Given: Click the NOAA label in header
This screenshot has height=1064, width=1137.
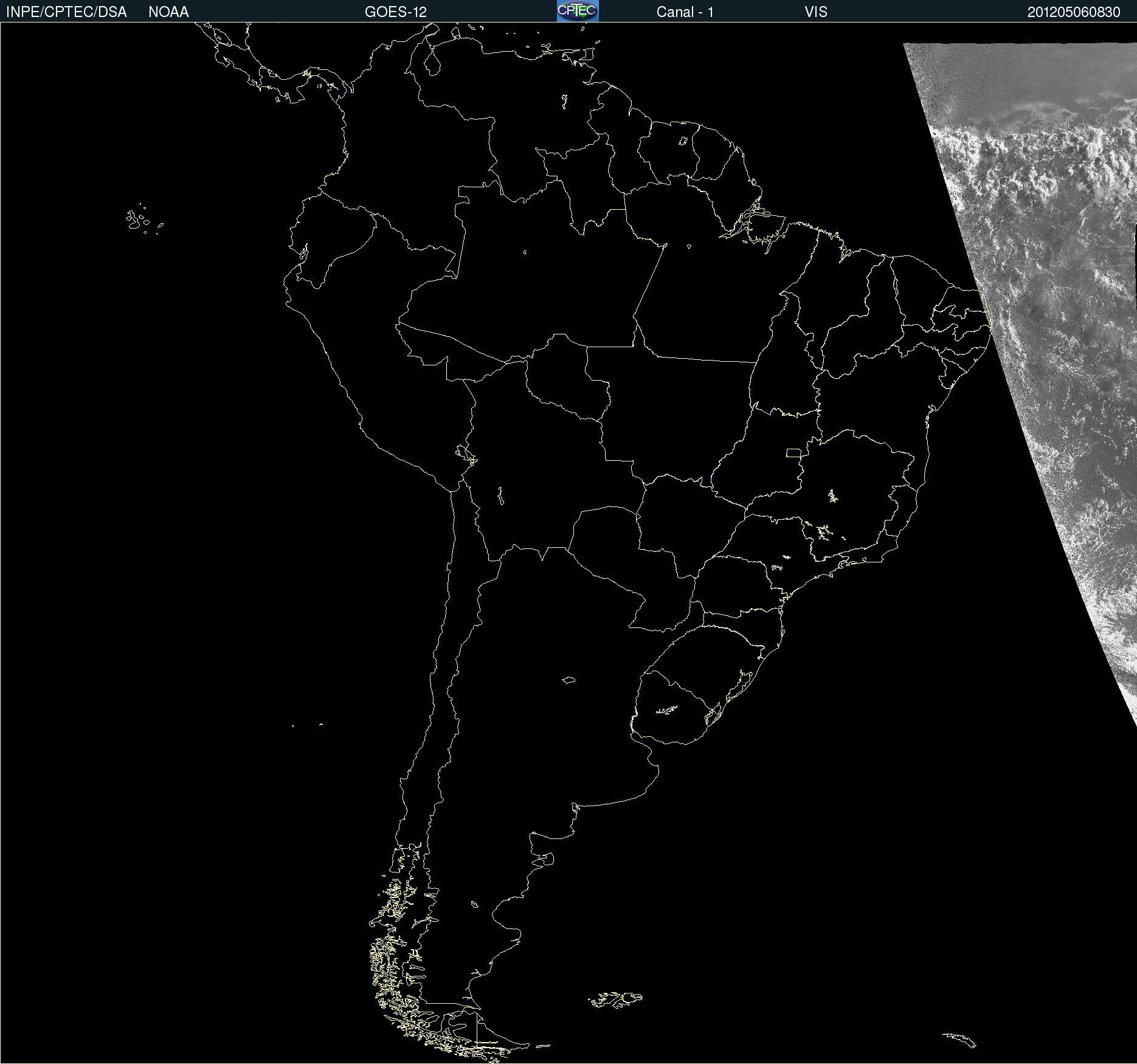Looking at the screenshot, I should 168,12.
